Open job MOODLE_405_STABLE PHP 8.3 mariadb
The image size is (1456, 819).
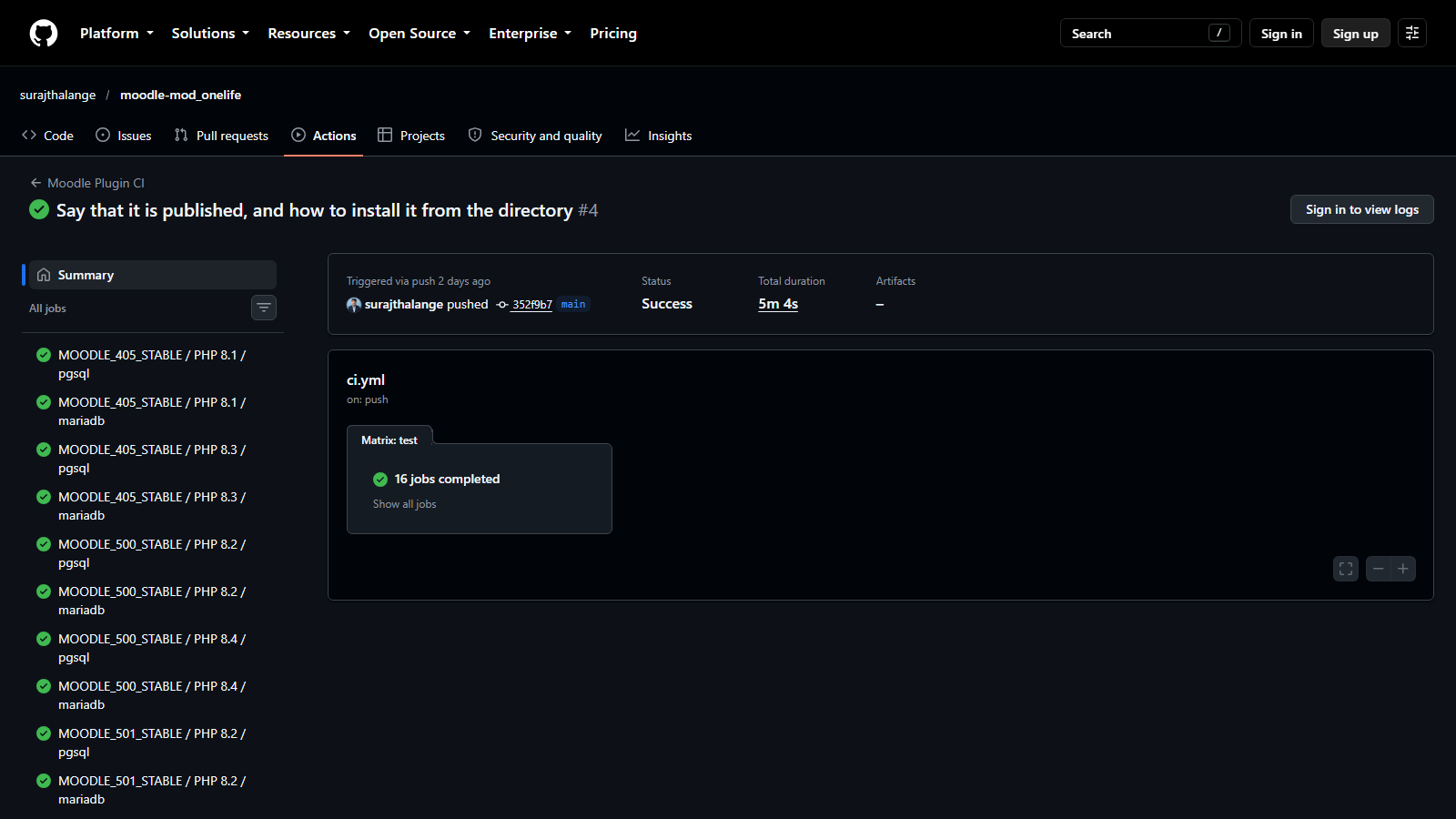click(x=153, y=506)
